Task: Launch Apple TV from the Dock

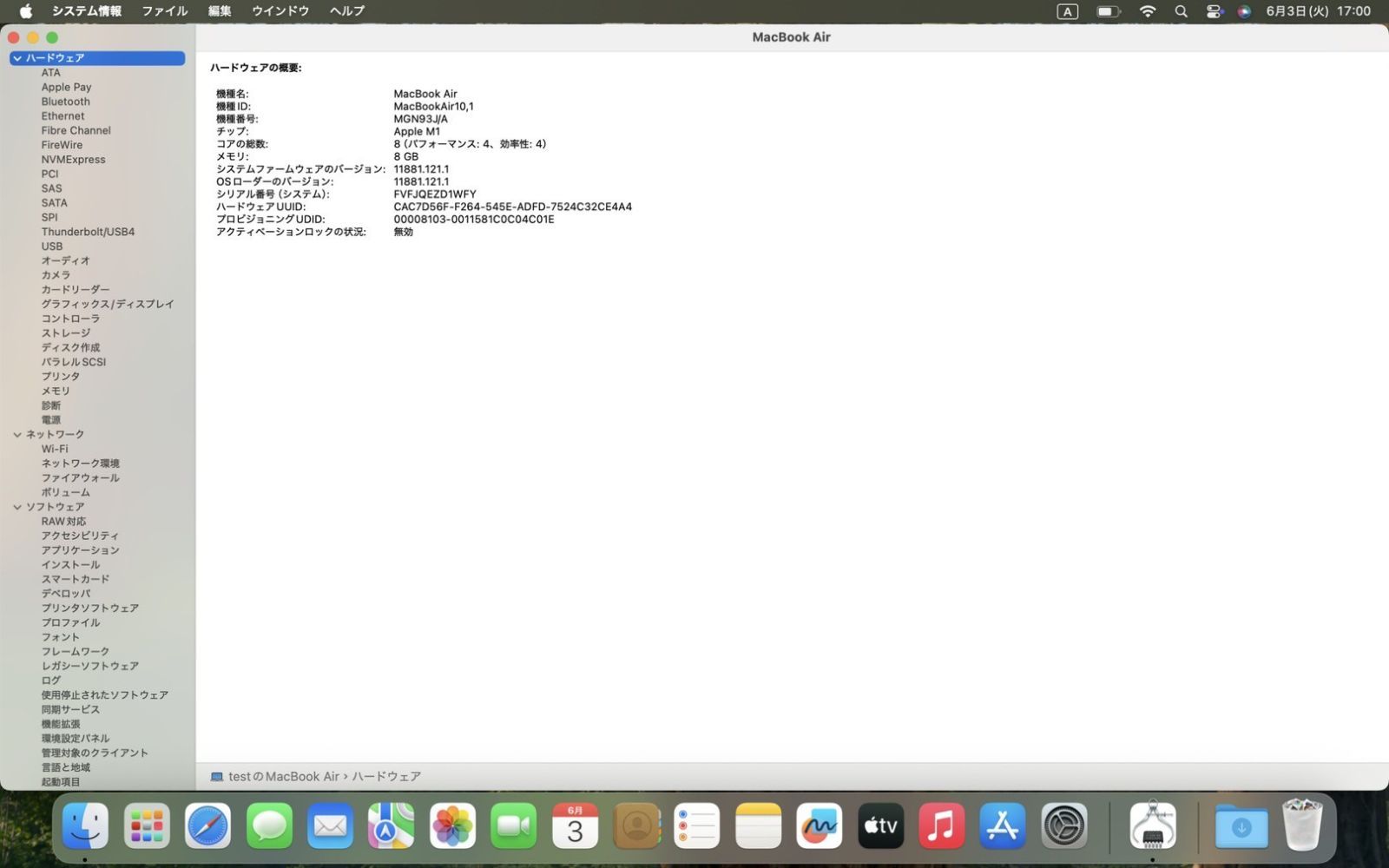Action: (x=881, y=825)
